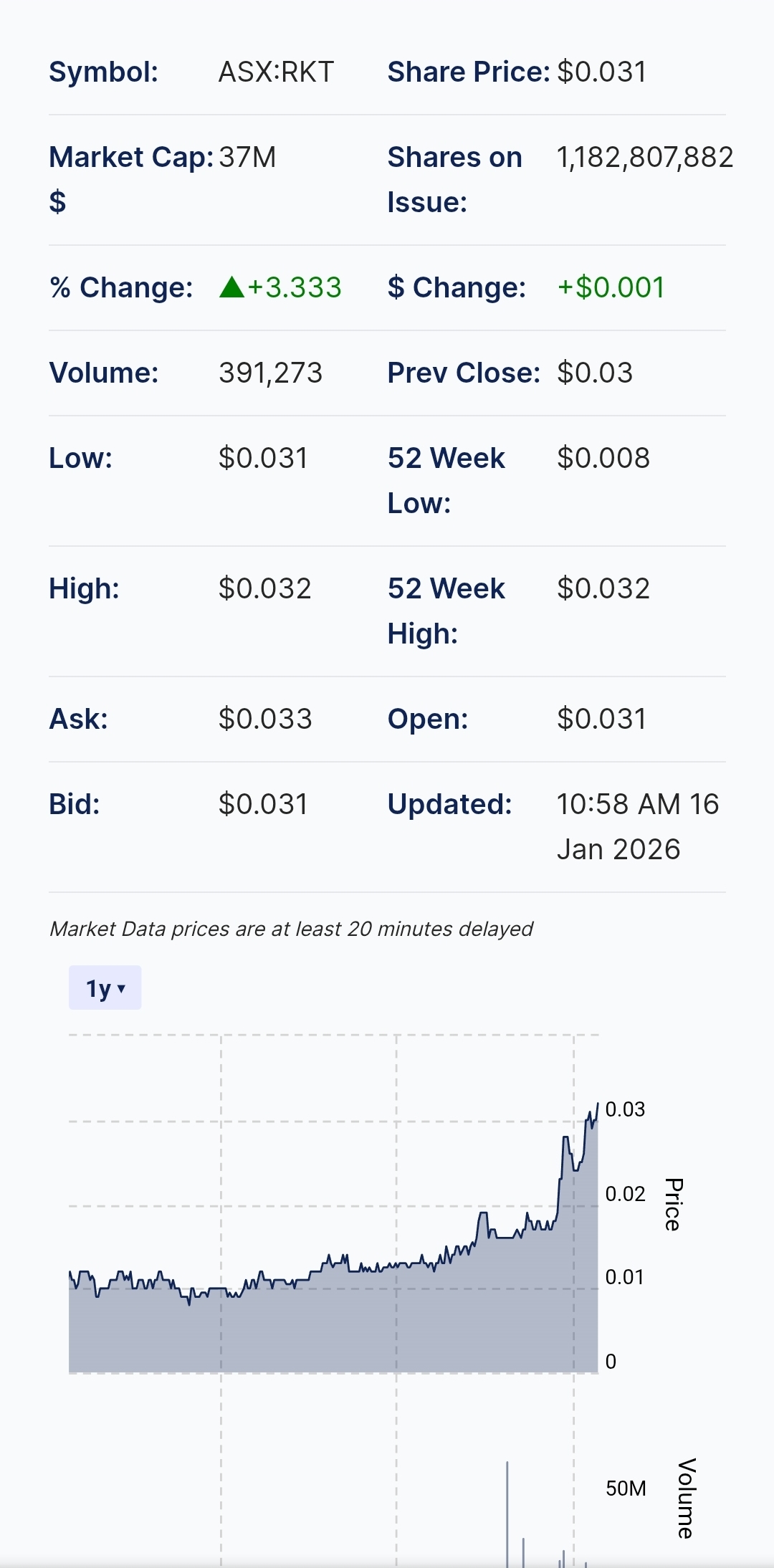The image size is (774, 1568).
Task: Click the Ask price $0.033
Action: pyautogui.click(x=265, y=719)
